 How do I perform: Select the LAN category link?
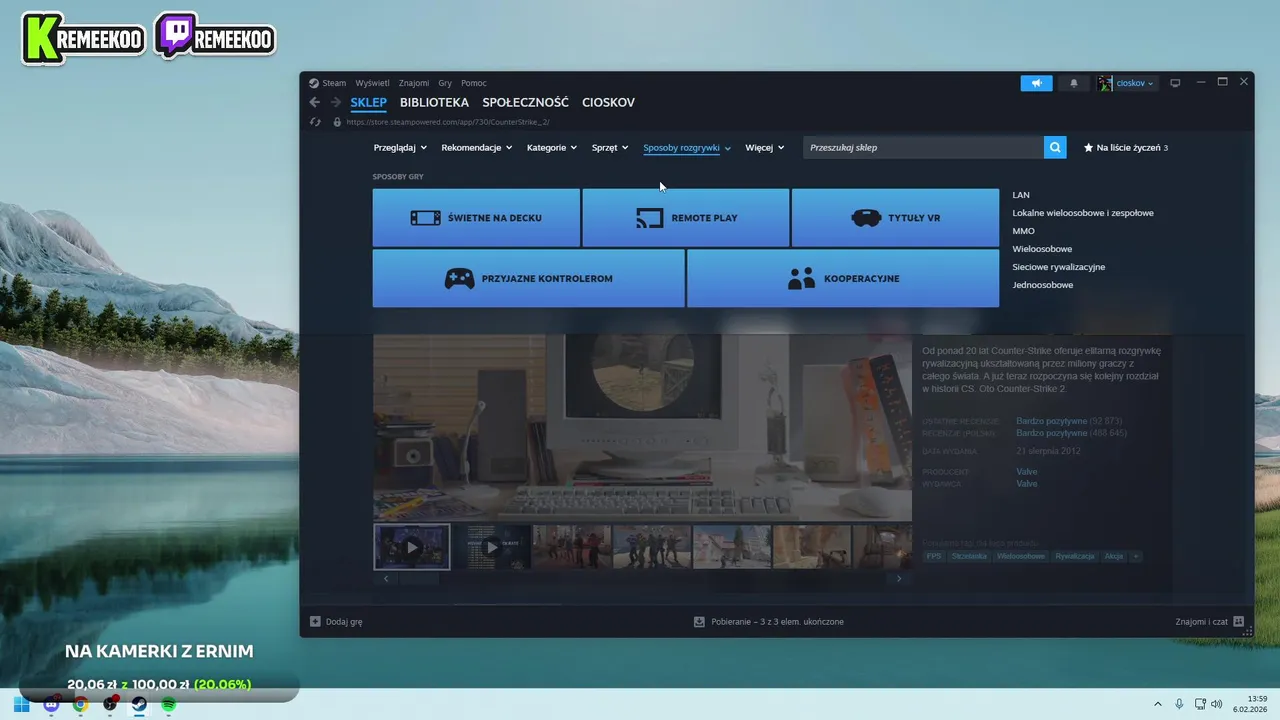coord(1021,195)
